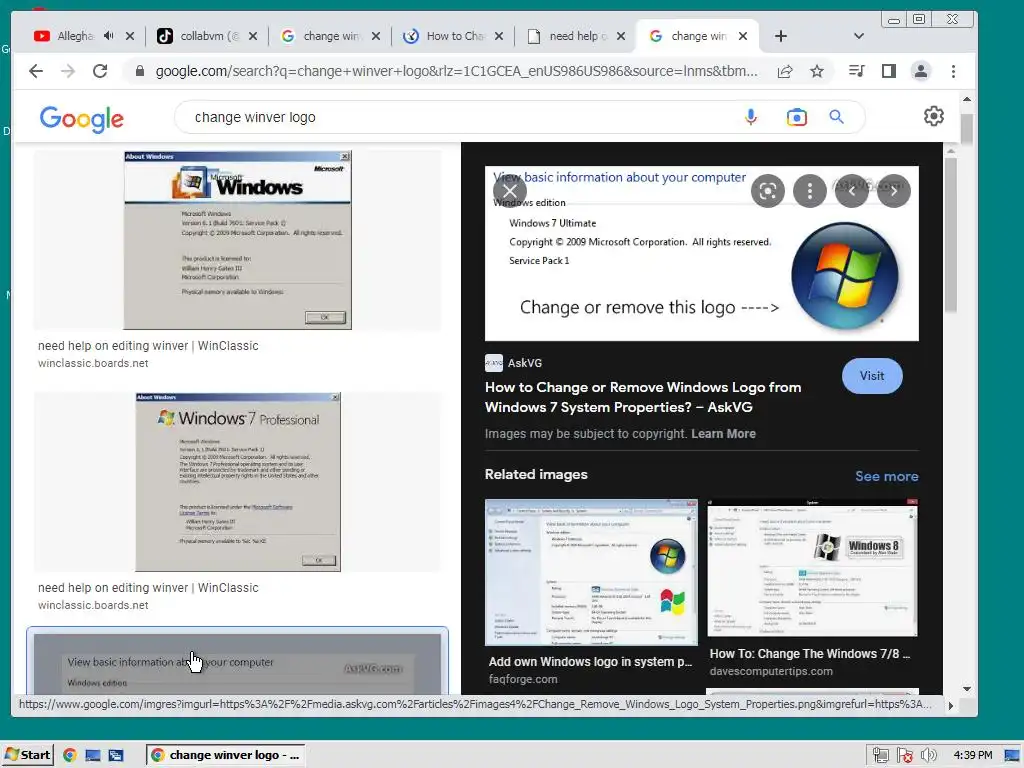Click the address bar URL
Screen dimensions: 1024x768
(x=456, y=71)
